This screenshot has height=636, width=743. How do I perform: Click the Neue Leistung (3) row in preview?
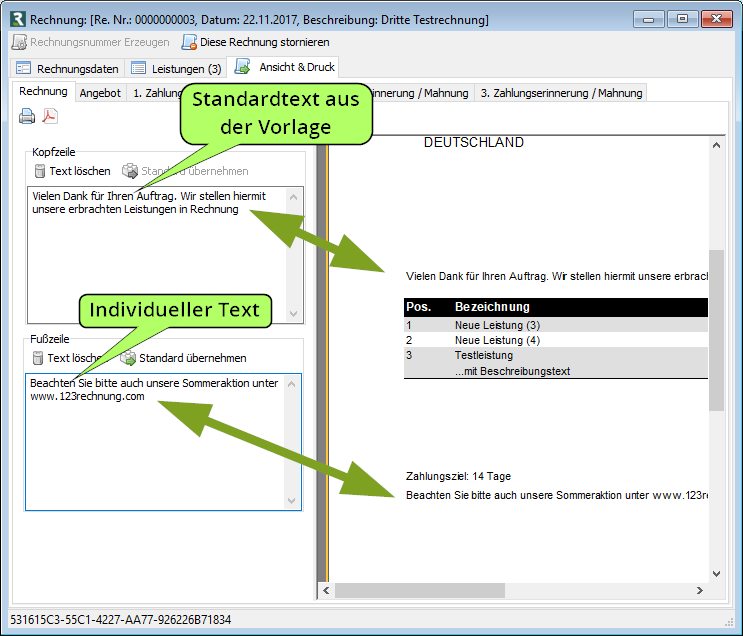(x=556, y=325)
